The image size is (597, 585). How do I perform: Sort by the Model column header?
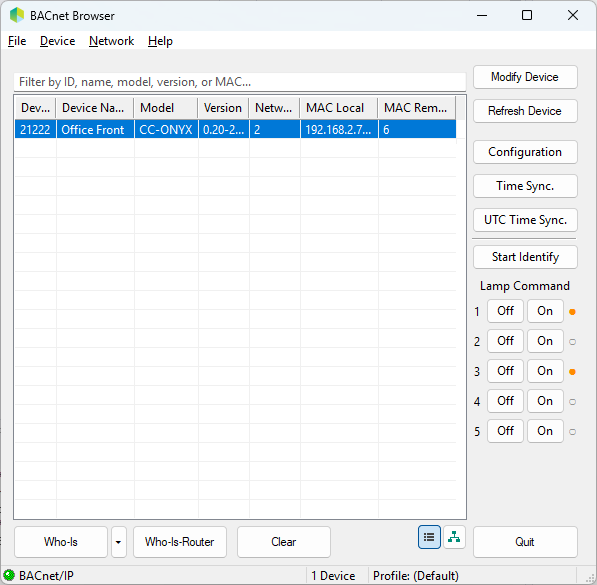coord(166,108)
